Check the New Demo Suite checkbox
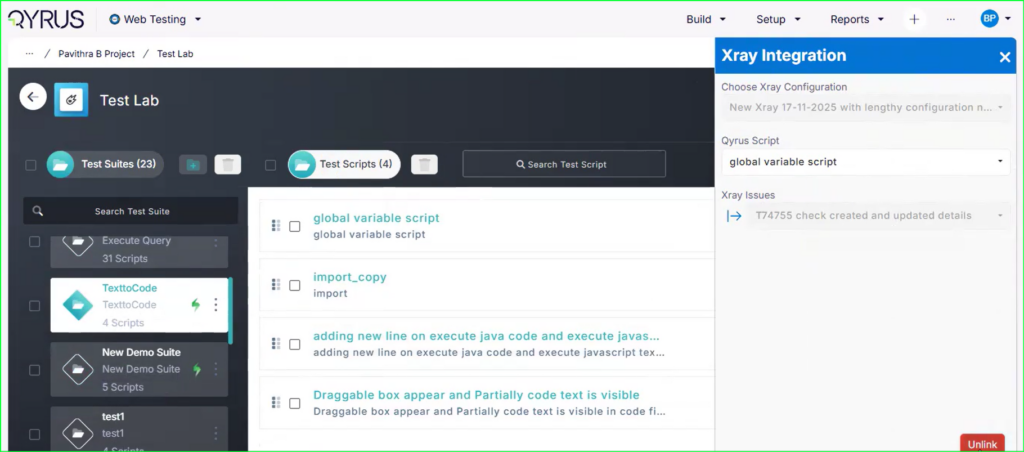 coord(35,370)
